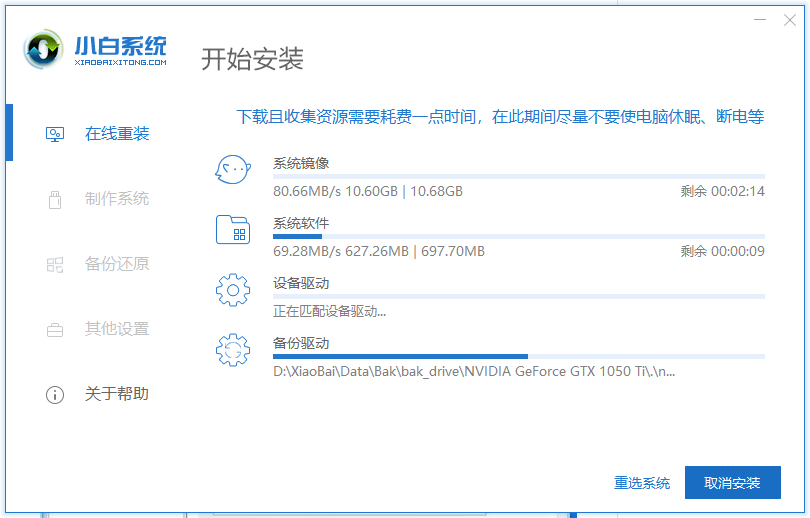The width and height of the screenshot is (810, 518).
Task: Click the 制作系统 USB drive icon
Action: [x=55, y=199]
